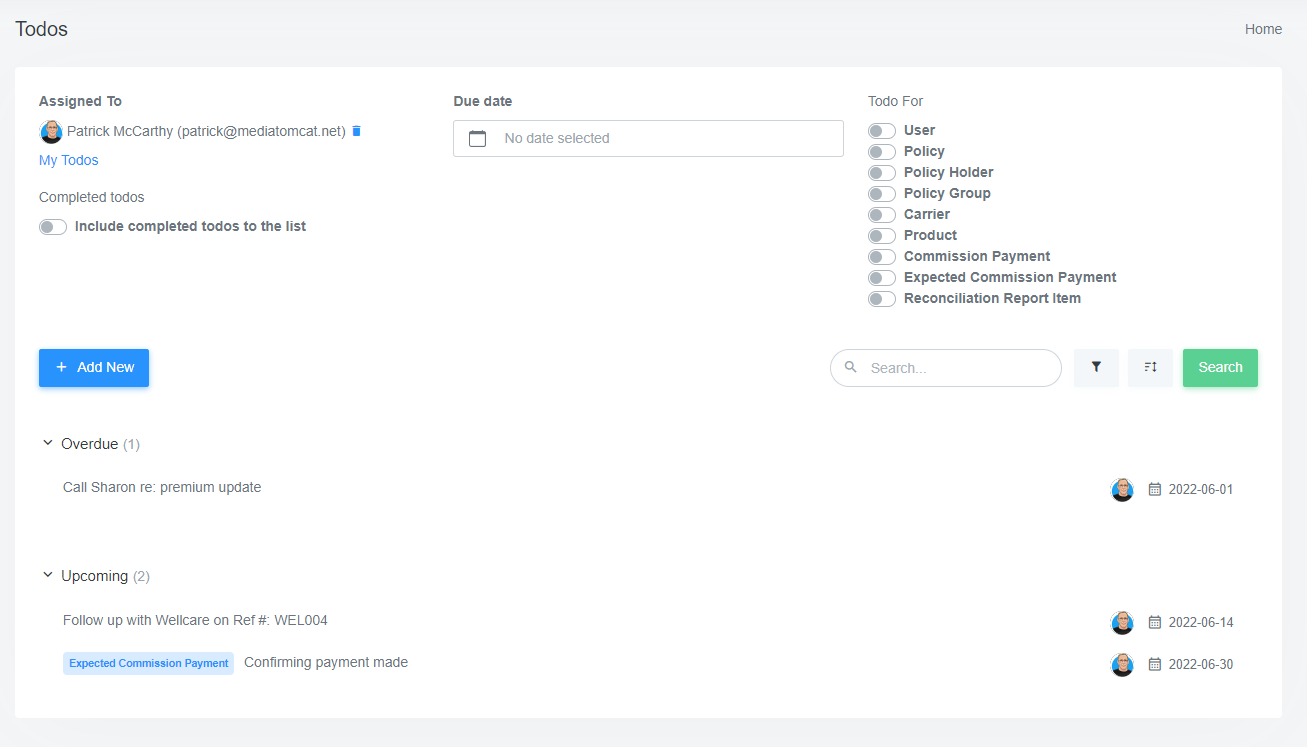Open the due date calendar picker
Screen dimensions: 1307x747
(477, 138)
